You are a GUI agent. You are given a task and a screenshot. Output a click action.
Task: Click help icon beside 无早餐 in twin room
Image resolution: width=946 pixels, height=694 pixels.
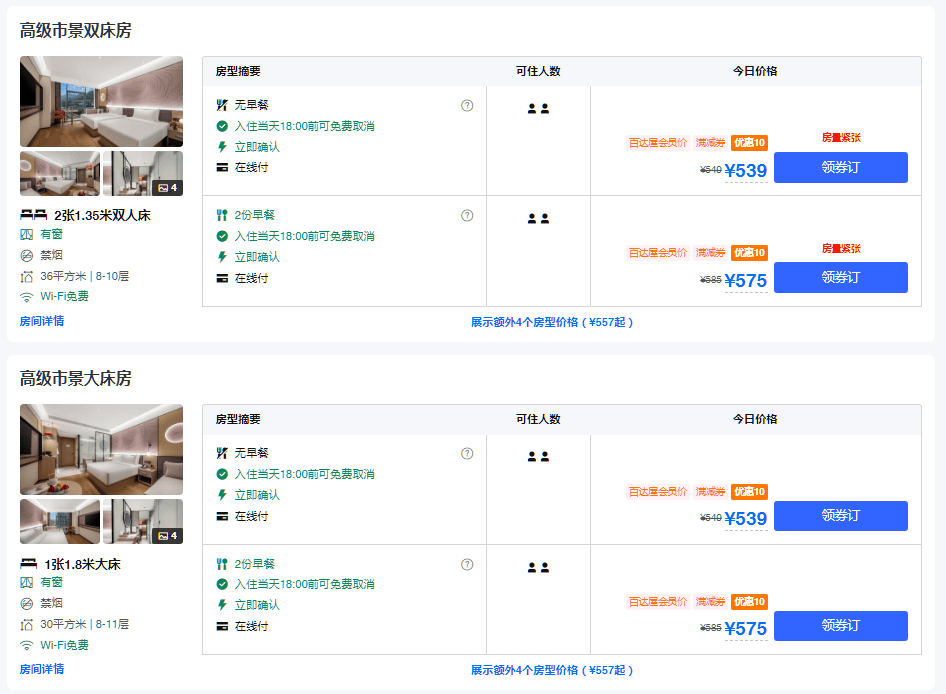point(467,106)
